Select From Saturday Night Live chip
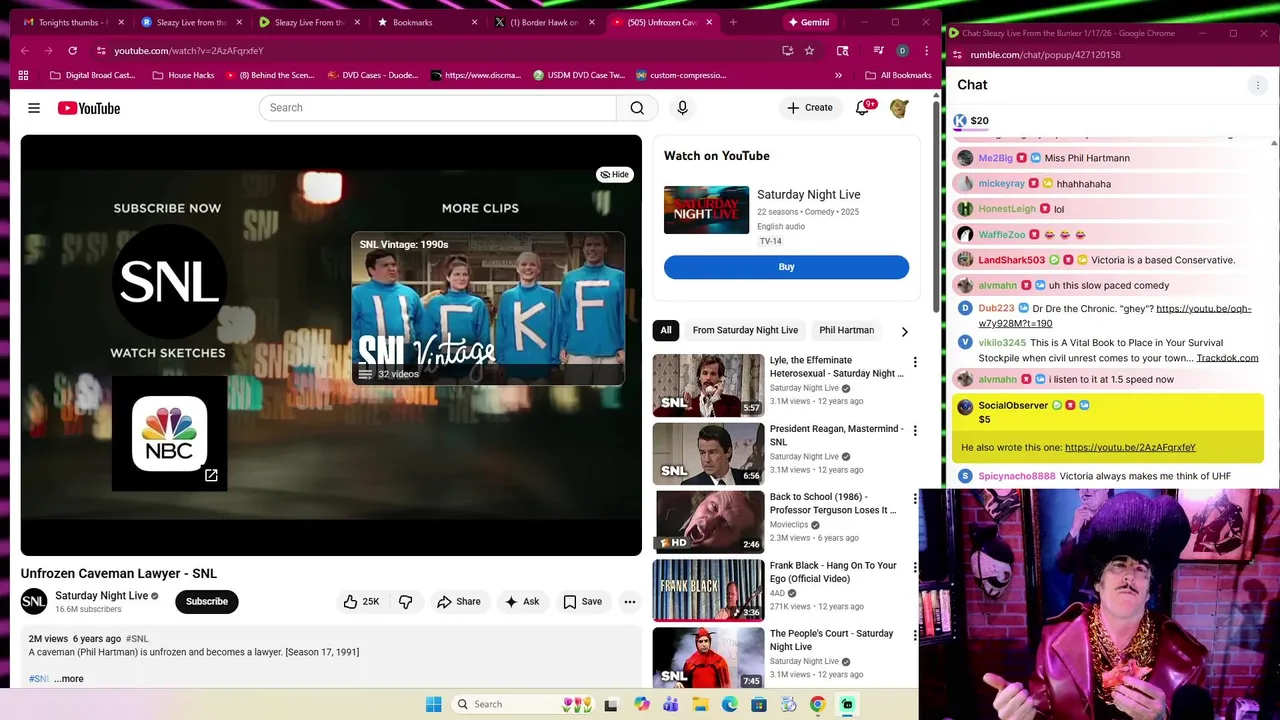This screenshot has height=720, width=1280. [745, 330]
